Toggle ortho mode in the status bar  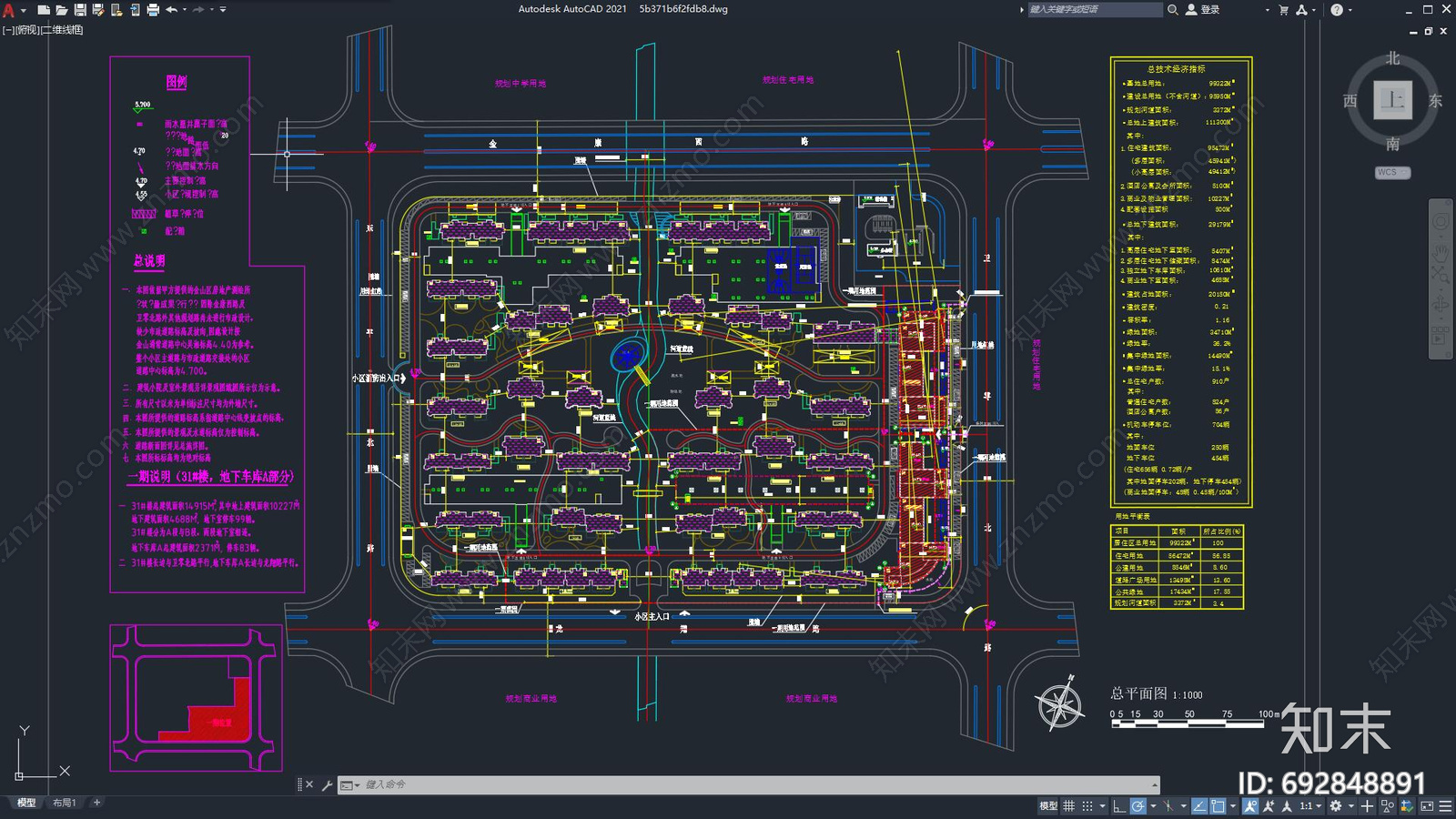click(1119, 805)
